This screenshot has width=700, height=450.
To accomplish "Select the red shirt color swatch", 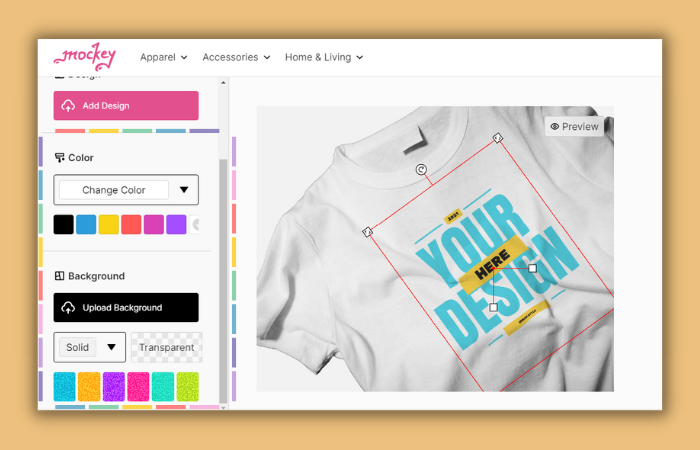I will pos(131,225).
